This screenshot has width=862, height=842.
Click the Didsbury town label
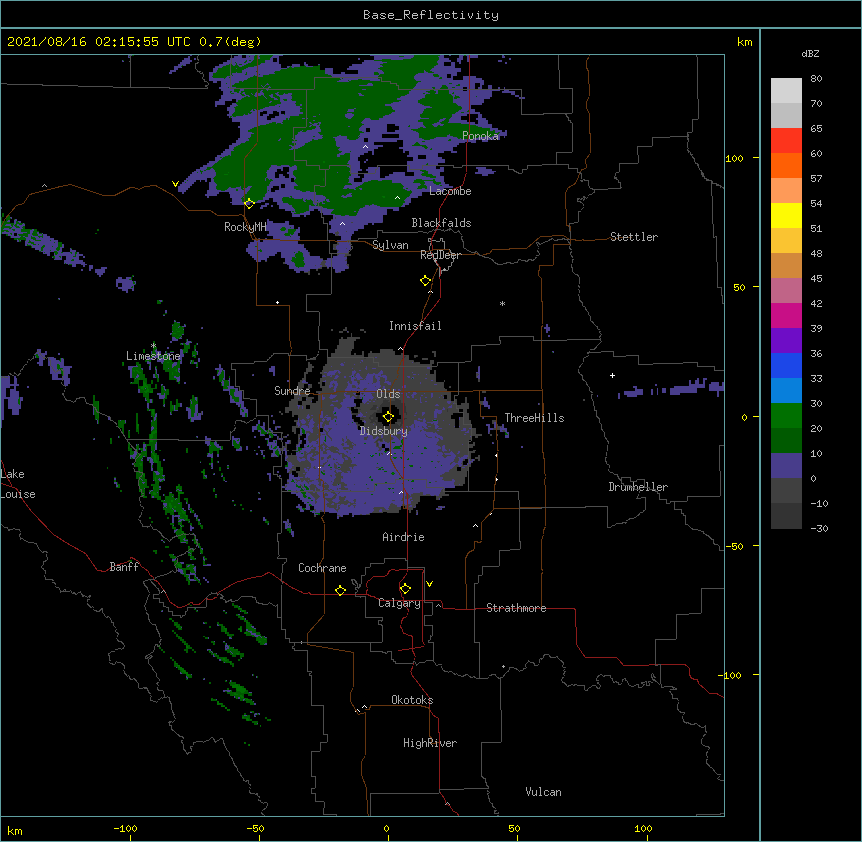(384, 431)
